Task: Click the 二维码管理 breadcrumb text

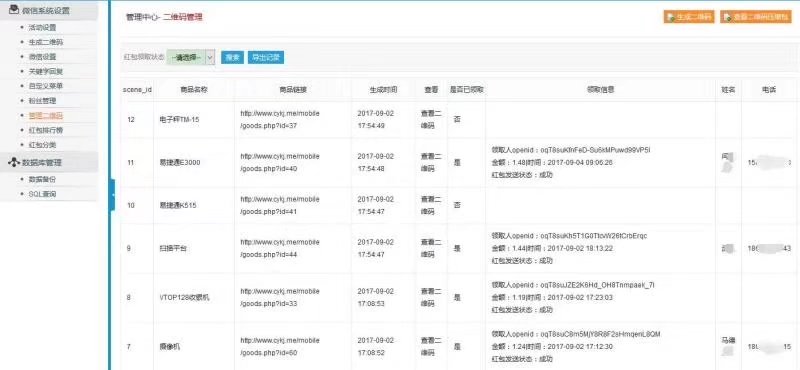Action: click(183, 17)
